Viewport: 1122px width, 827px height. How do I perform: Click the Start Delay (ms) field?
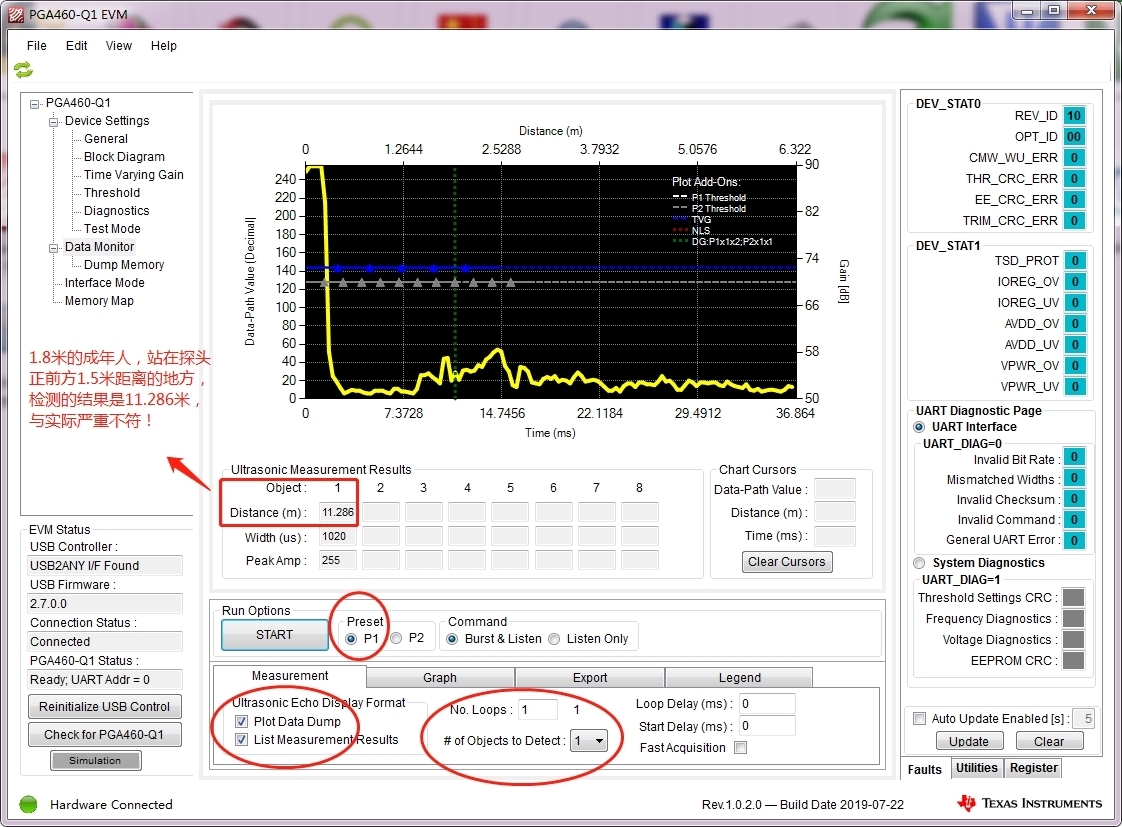(767, 726)
